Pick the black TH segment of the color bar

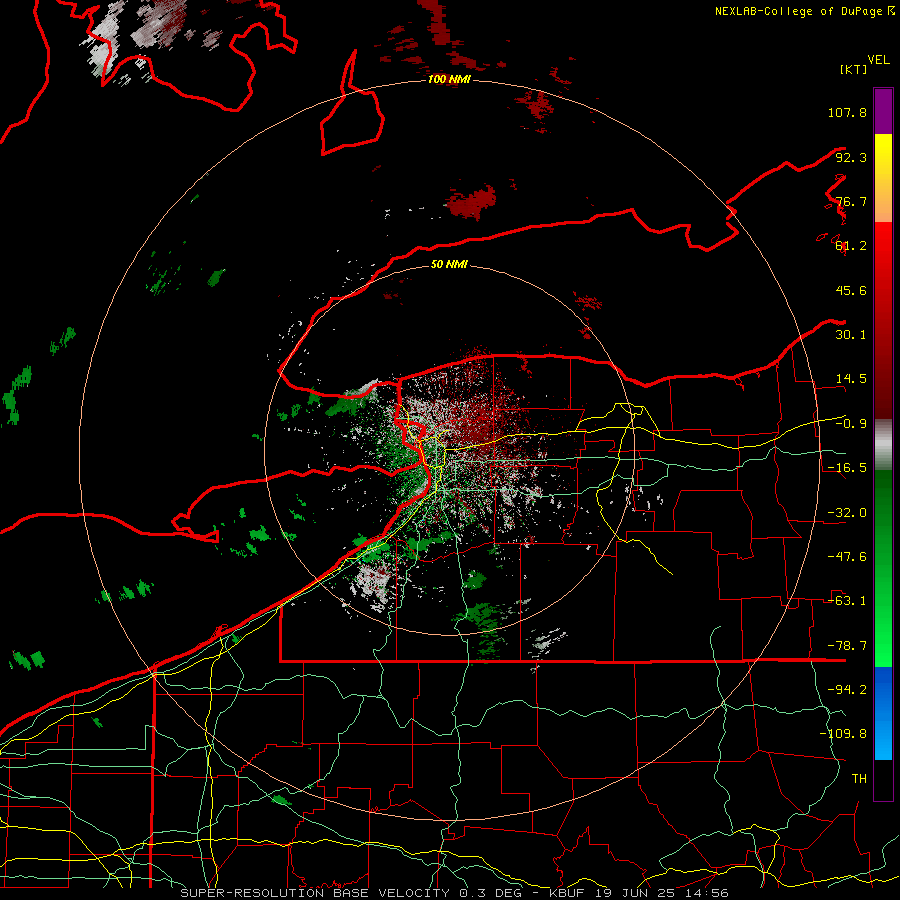pyautogui.click(x=883, y=779)
